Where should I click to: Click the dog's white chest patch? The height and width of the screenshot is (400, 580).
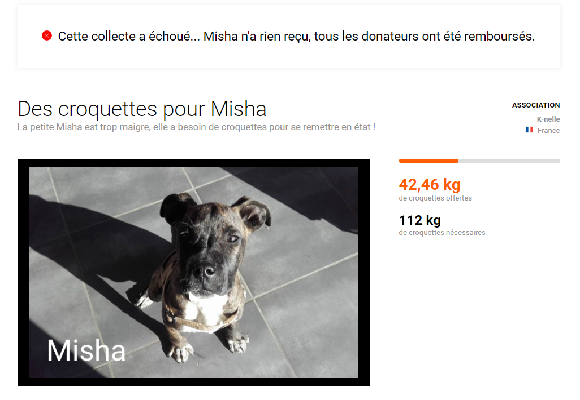205,309
